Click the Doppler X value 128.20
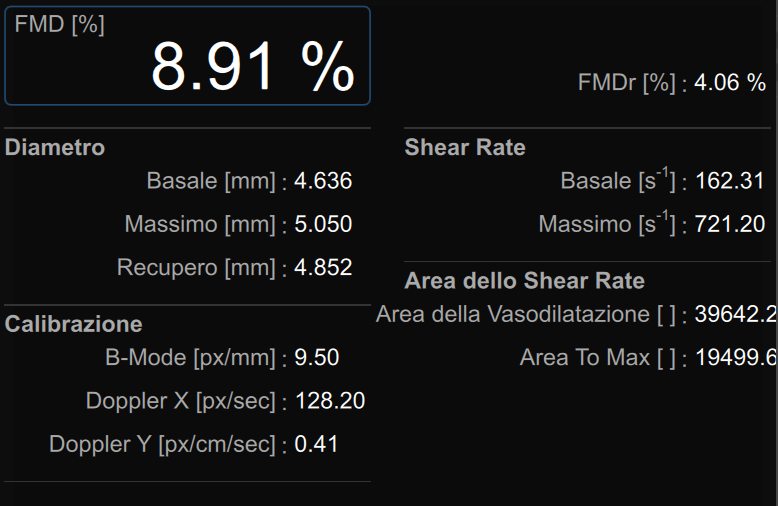This screenshot has height=506, width=778. click(x=330, y=401)
